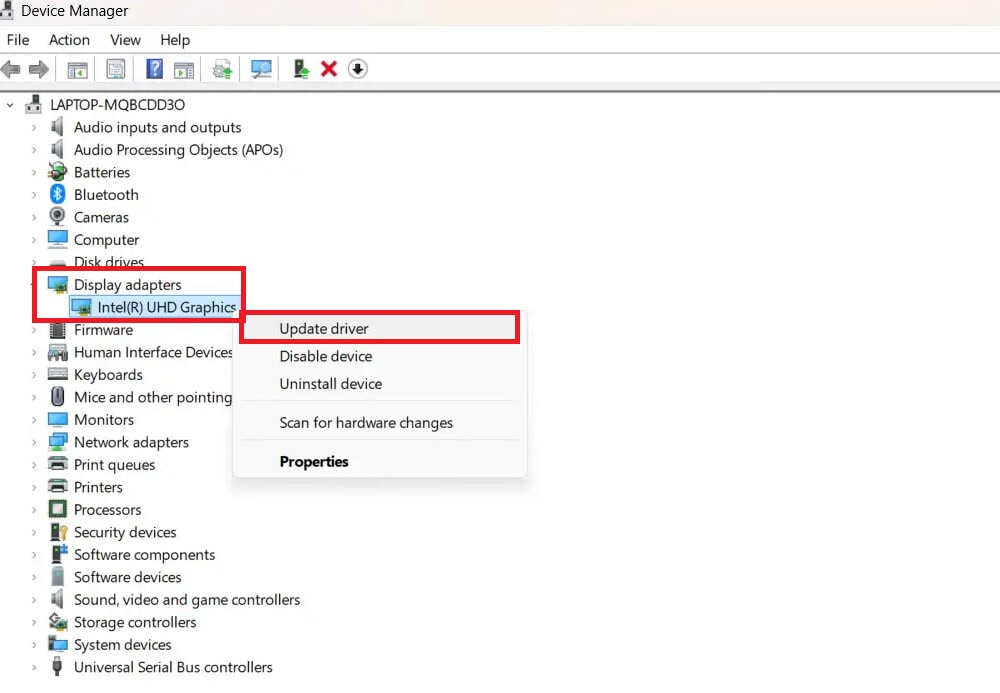Click the Computer monitor icon
This screenshot has width=1000, height=693.
point(57,239)
